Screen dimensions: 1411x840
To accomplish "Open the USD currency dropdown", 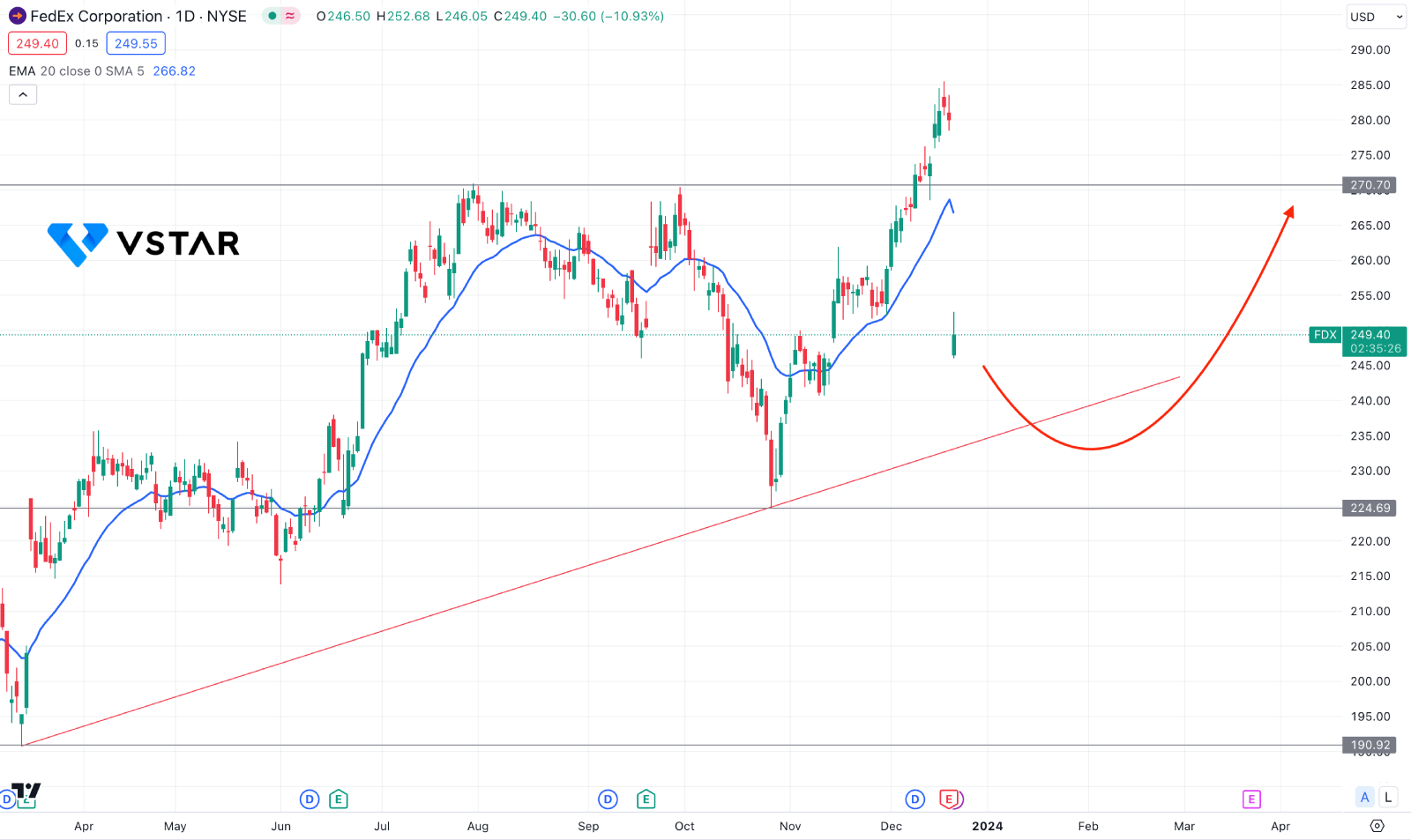I will [x=1377, y=17].
